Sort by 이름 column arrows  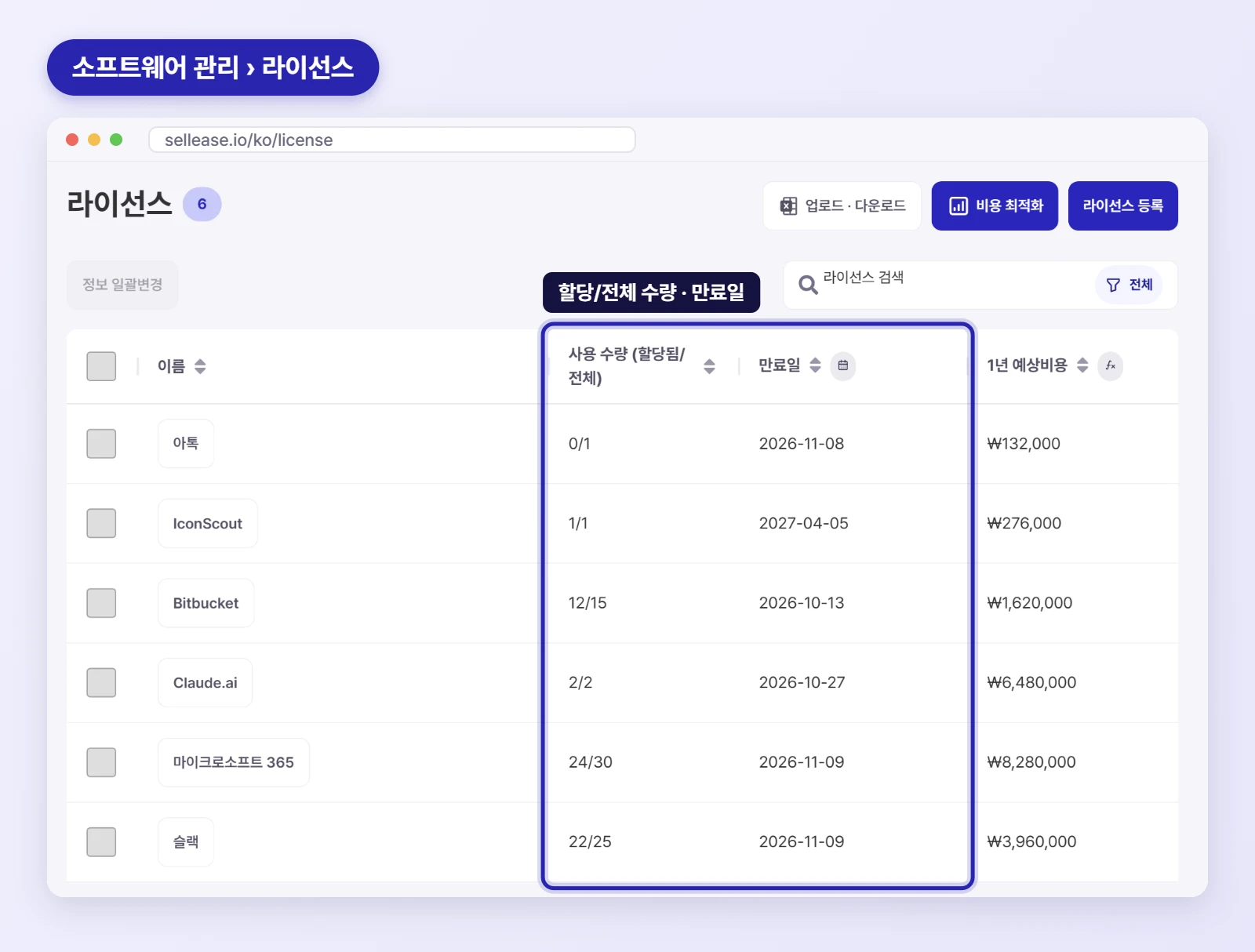[200, 366]
